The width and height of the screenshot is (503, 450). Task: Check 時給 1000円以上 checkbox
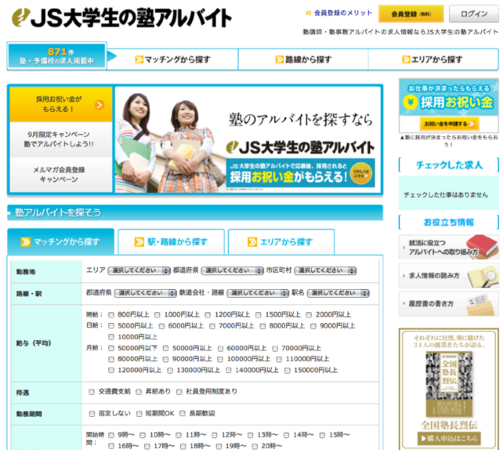click(157, 315)
